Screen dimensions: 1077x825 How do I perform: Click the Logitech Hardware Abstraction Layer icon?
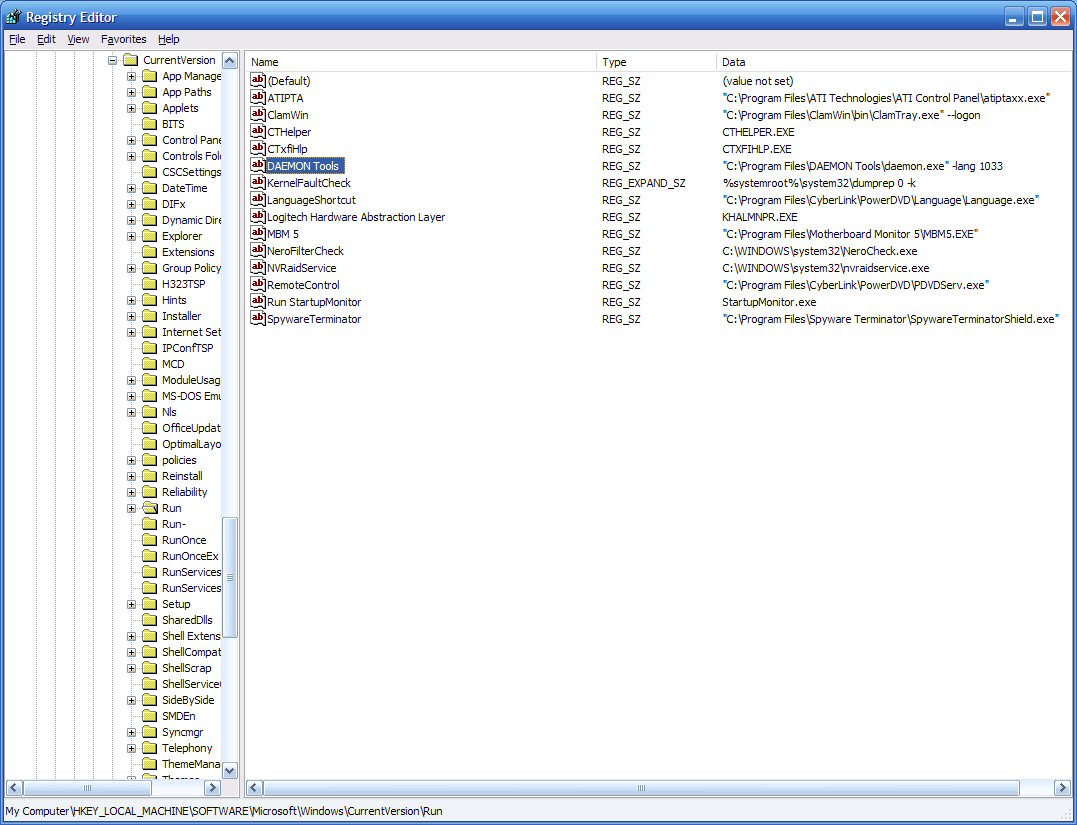(258, 217)
